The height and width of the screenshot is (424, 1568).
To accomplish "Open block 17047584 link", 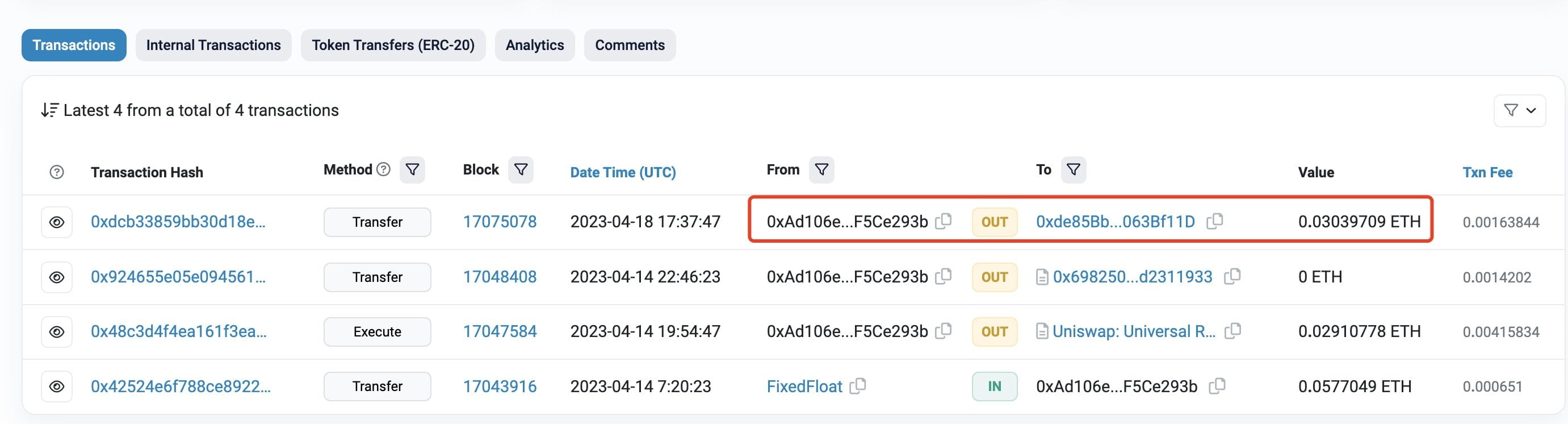I will (x=500, y=331).
